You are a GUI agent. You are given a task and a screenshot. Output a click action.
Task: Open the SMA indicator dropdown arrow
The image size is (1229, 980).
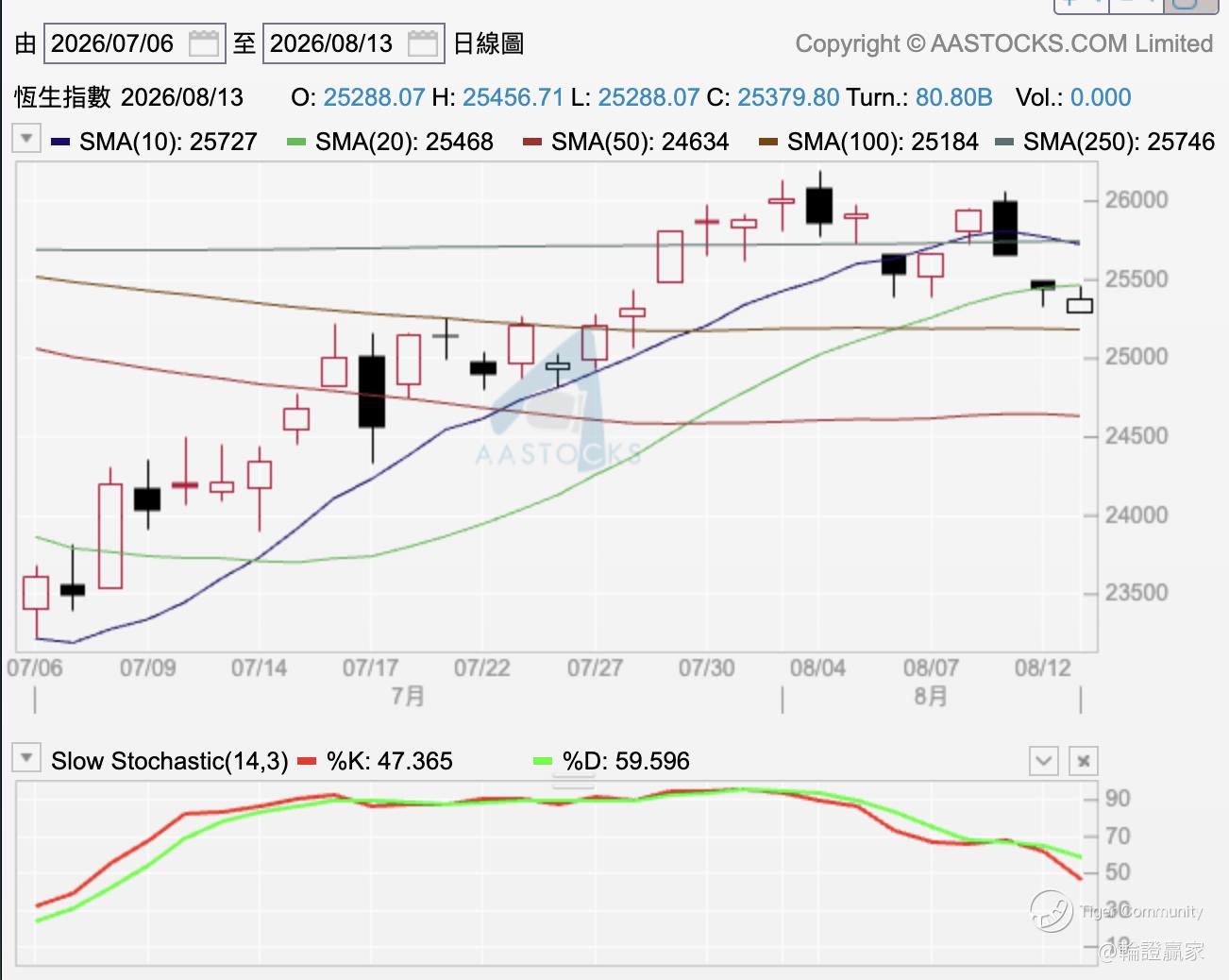tap(26, 139)
